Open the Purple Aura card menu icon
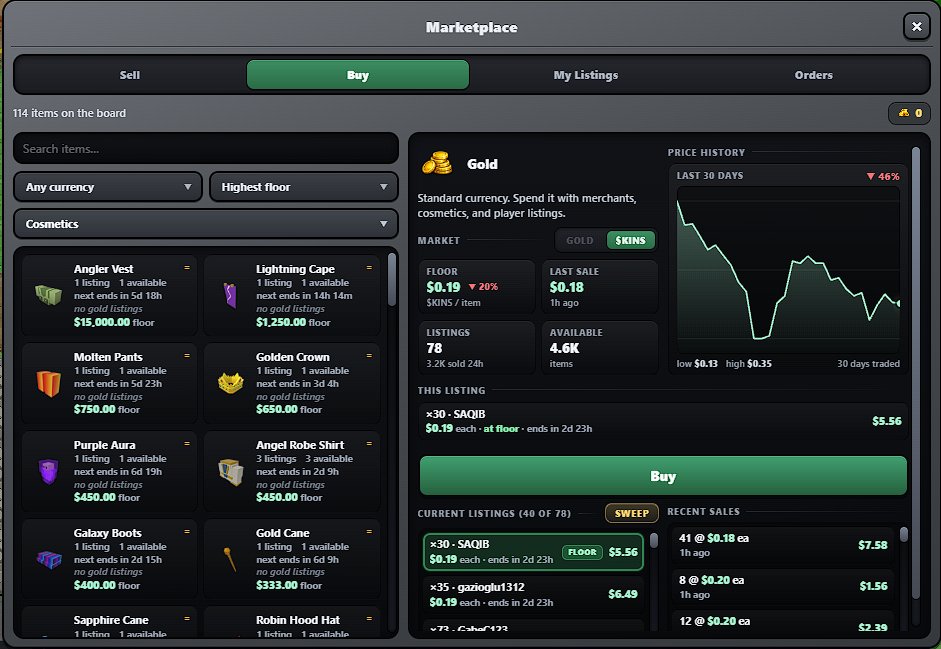The width and height of the screenshot is (941, 649). coord(187,444)
